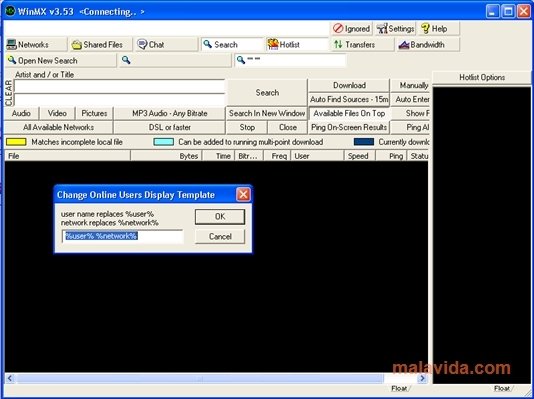Select the Video file type
The width and height of the screenshot is (534, 399).
(x=57, y=113)
